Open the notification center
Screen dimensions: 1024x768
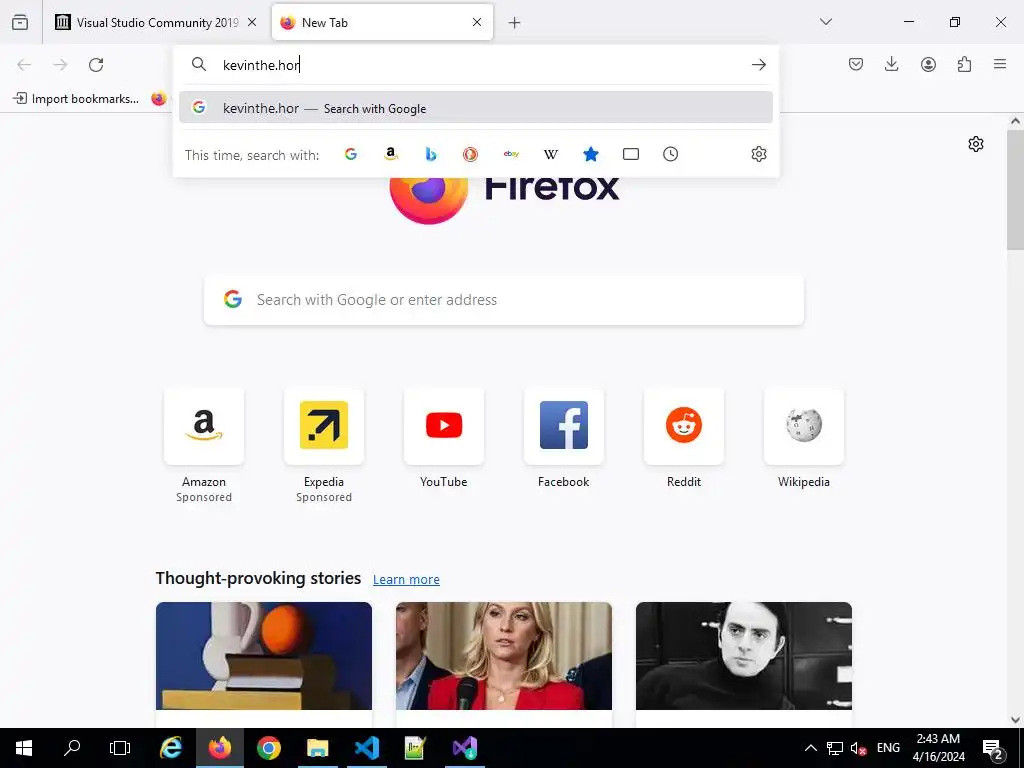(993, 748)
